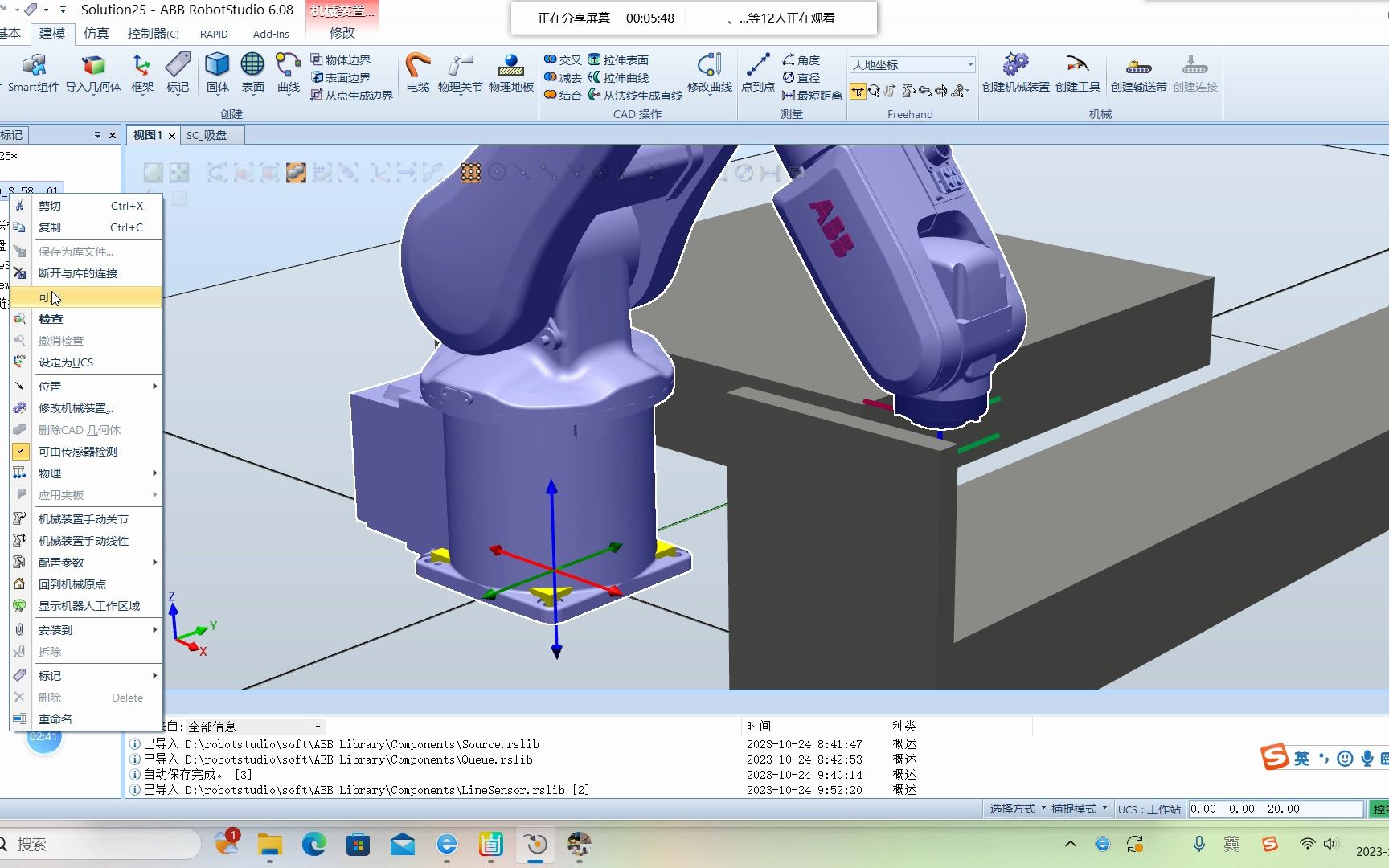The image size is (1389, 868).
Task: Switch to Add-Ins ribbon tab
Action: [x=271, y=34]
